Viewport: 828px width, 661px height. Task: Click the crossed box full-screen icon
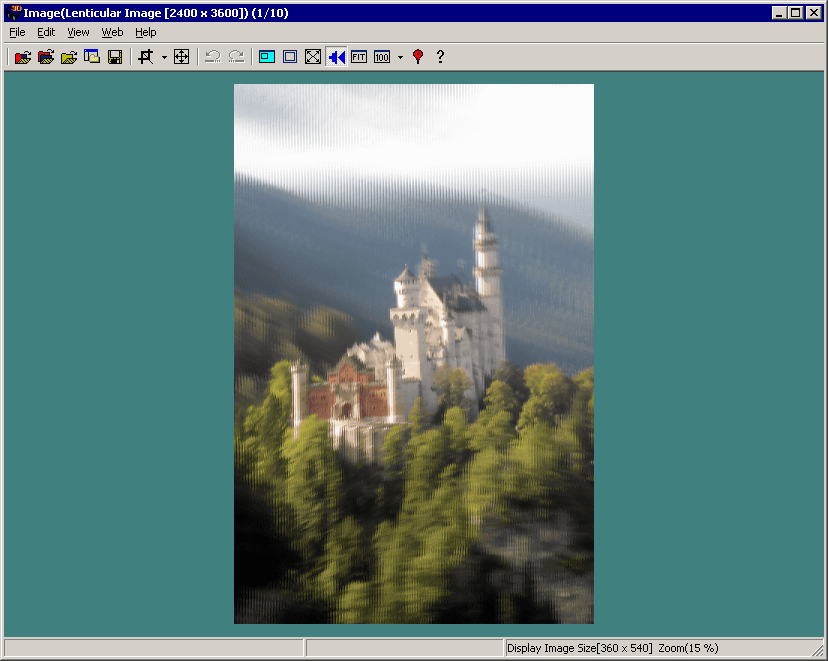coord(313,56)
